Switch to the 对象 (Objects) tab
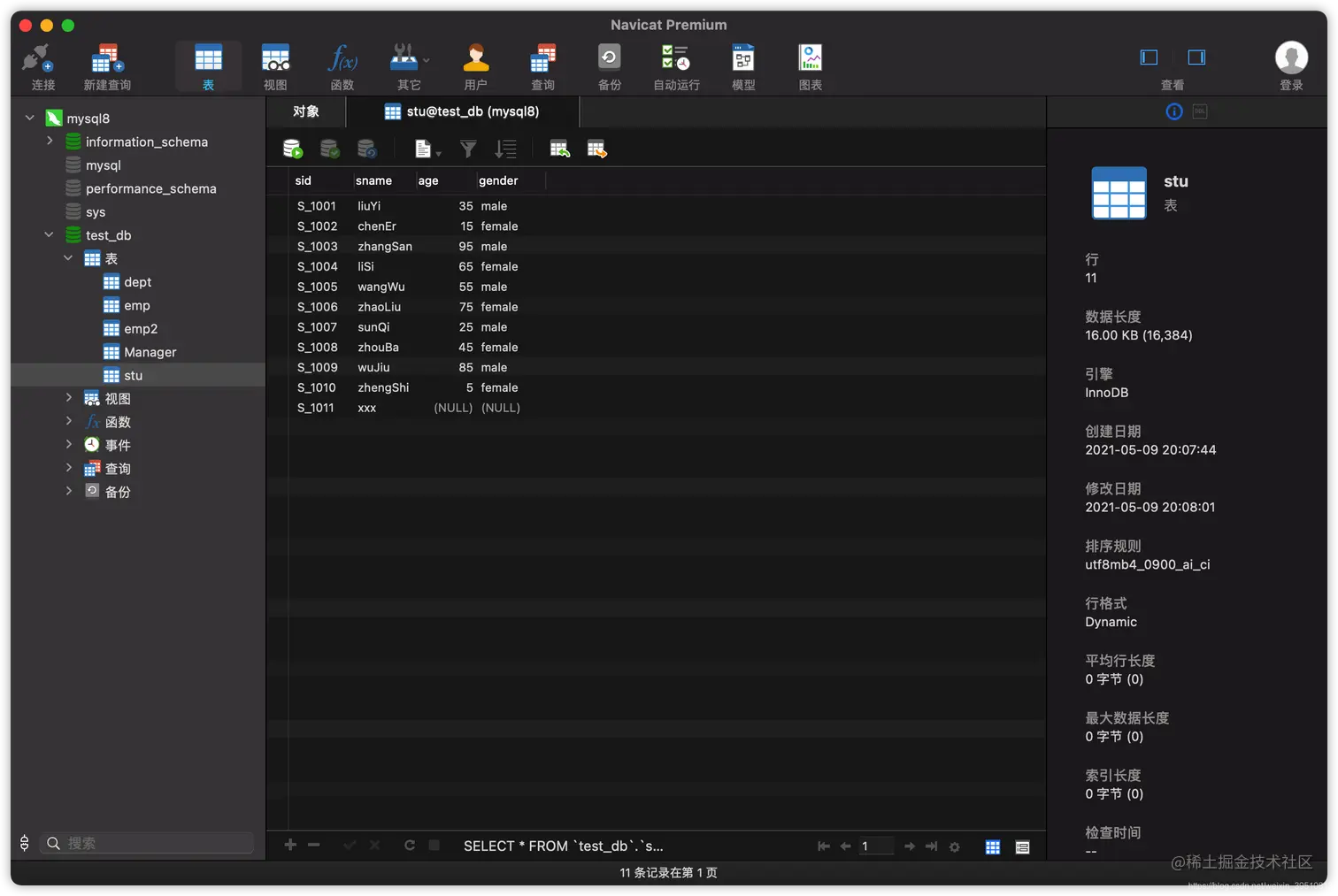Image resolution: width=1338 pixels, height=896 pixels. pos(306,111)
